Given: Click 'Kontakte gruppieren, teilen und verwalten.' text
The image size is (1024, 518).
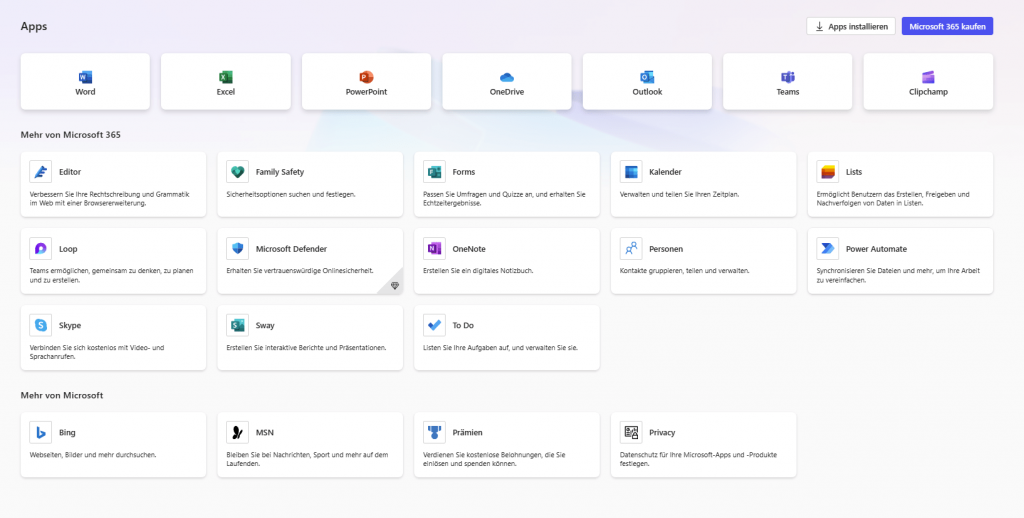Looking at the screenshot, I should [x=684, y=270].
